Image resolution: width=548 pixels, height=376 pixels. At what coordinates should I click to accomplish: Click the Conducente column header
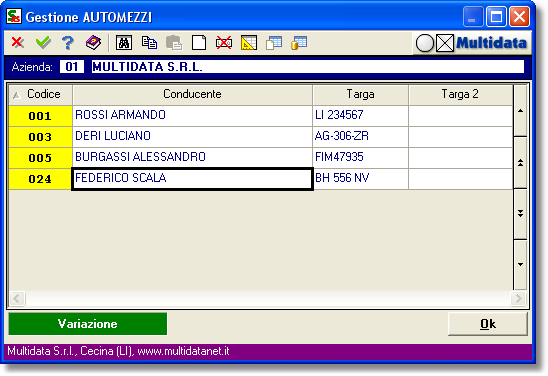(192, 94)
